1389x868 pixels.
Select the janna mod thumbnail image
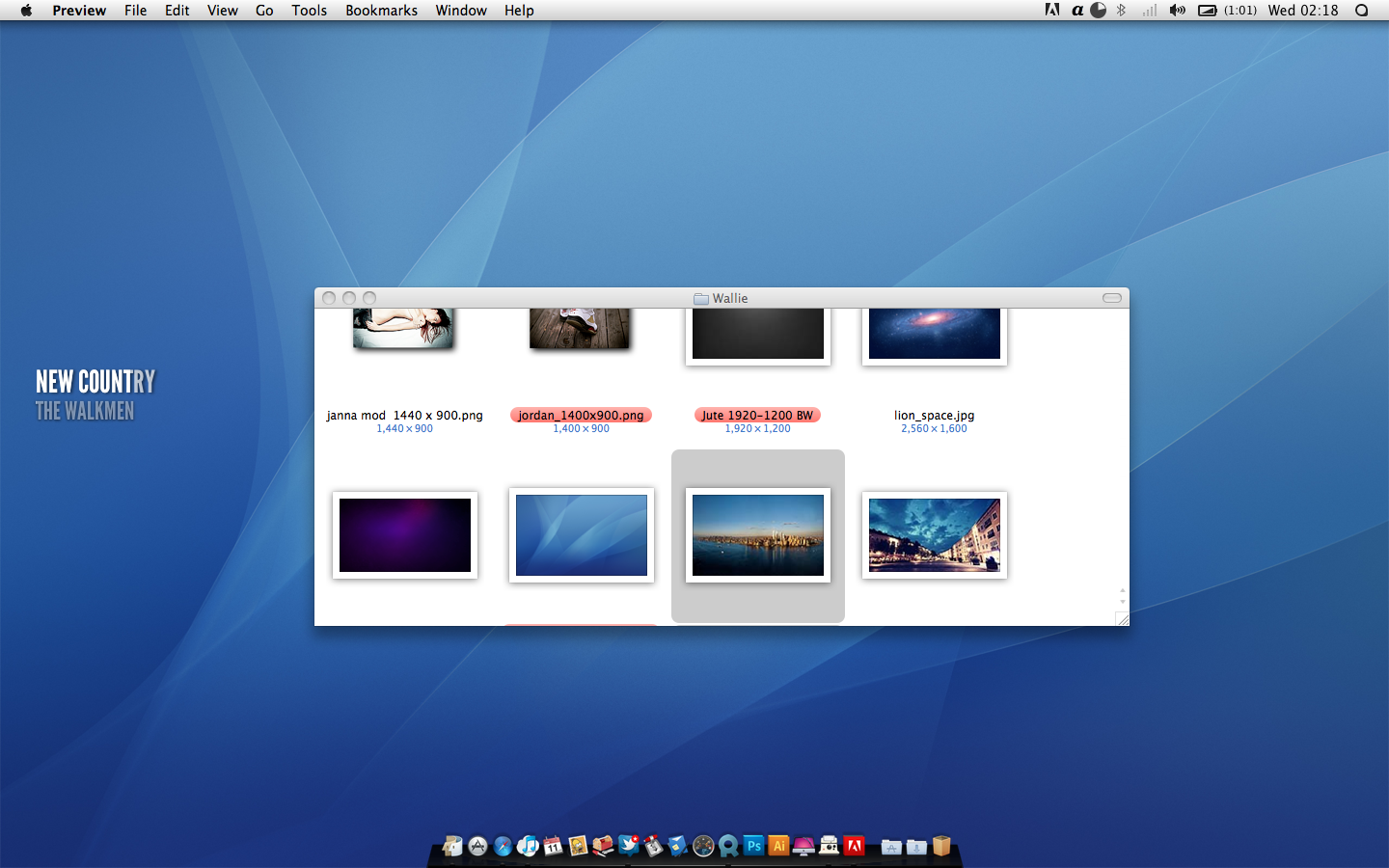(x=403, y=328)
